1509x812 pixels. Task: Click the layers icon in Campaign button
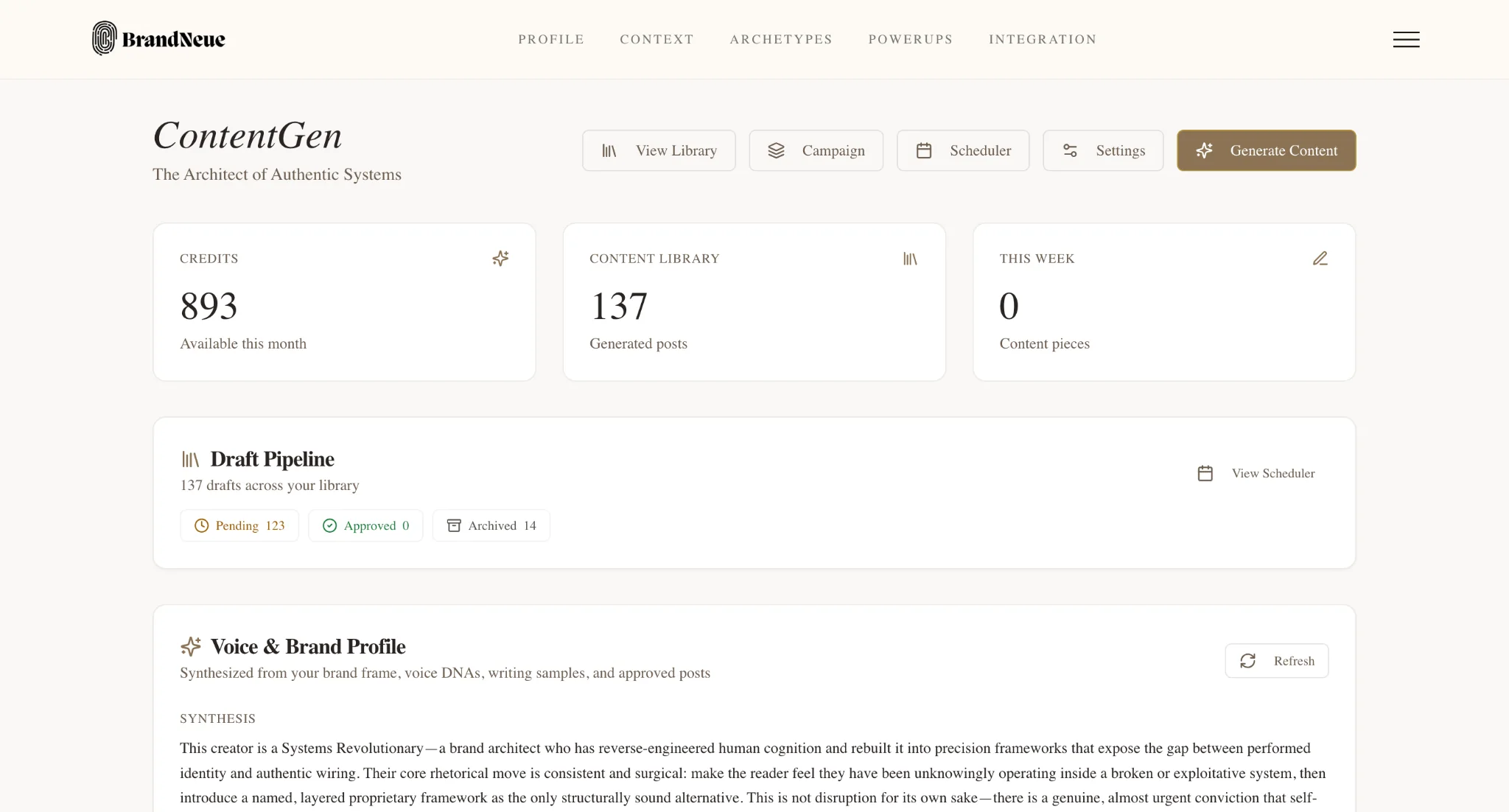point(776,150)
